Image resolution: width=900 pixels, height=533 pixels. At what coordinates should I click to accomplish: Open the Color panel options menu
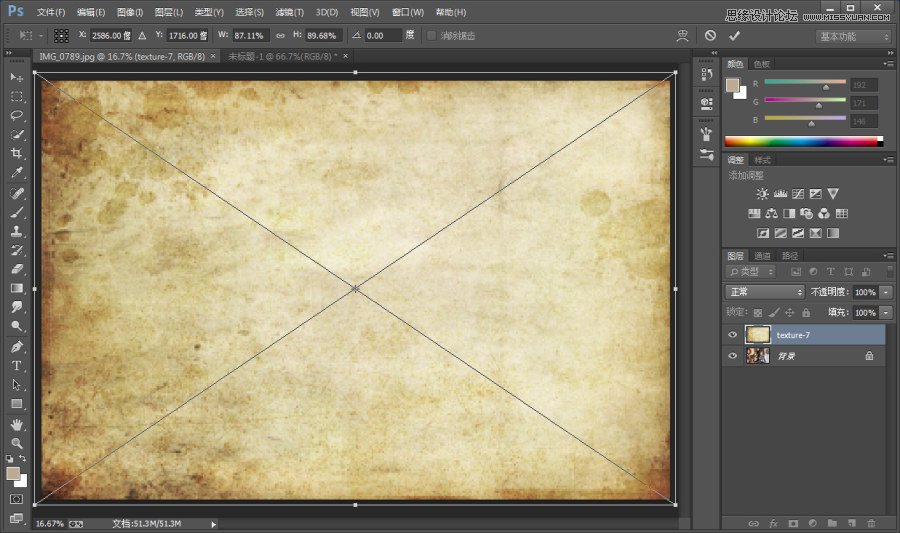pyautogui.click(x=889, y=64)
